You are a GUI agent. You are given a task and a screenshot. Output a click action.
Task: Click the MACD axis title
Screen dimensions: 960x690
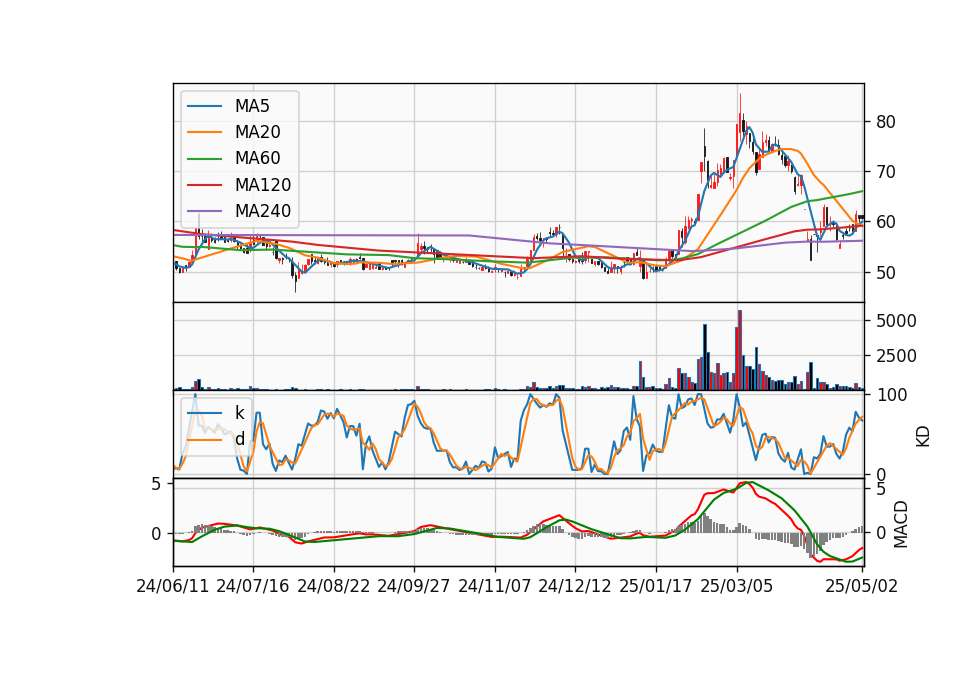[x=901, y=524]
